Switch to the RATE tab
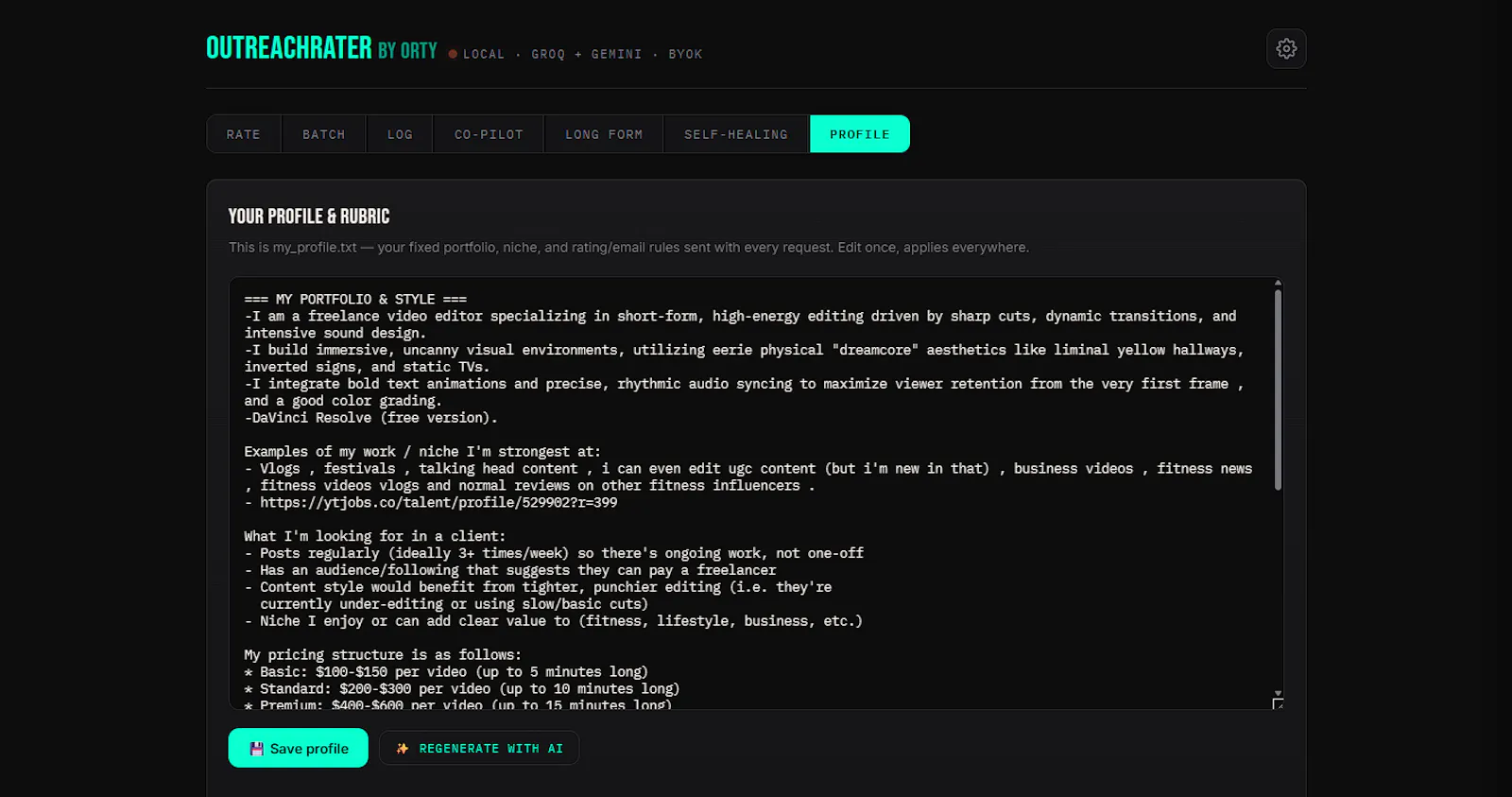Image resolution: width=1512 pixels, height=797 pixels. [244, 134]
